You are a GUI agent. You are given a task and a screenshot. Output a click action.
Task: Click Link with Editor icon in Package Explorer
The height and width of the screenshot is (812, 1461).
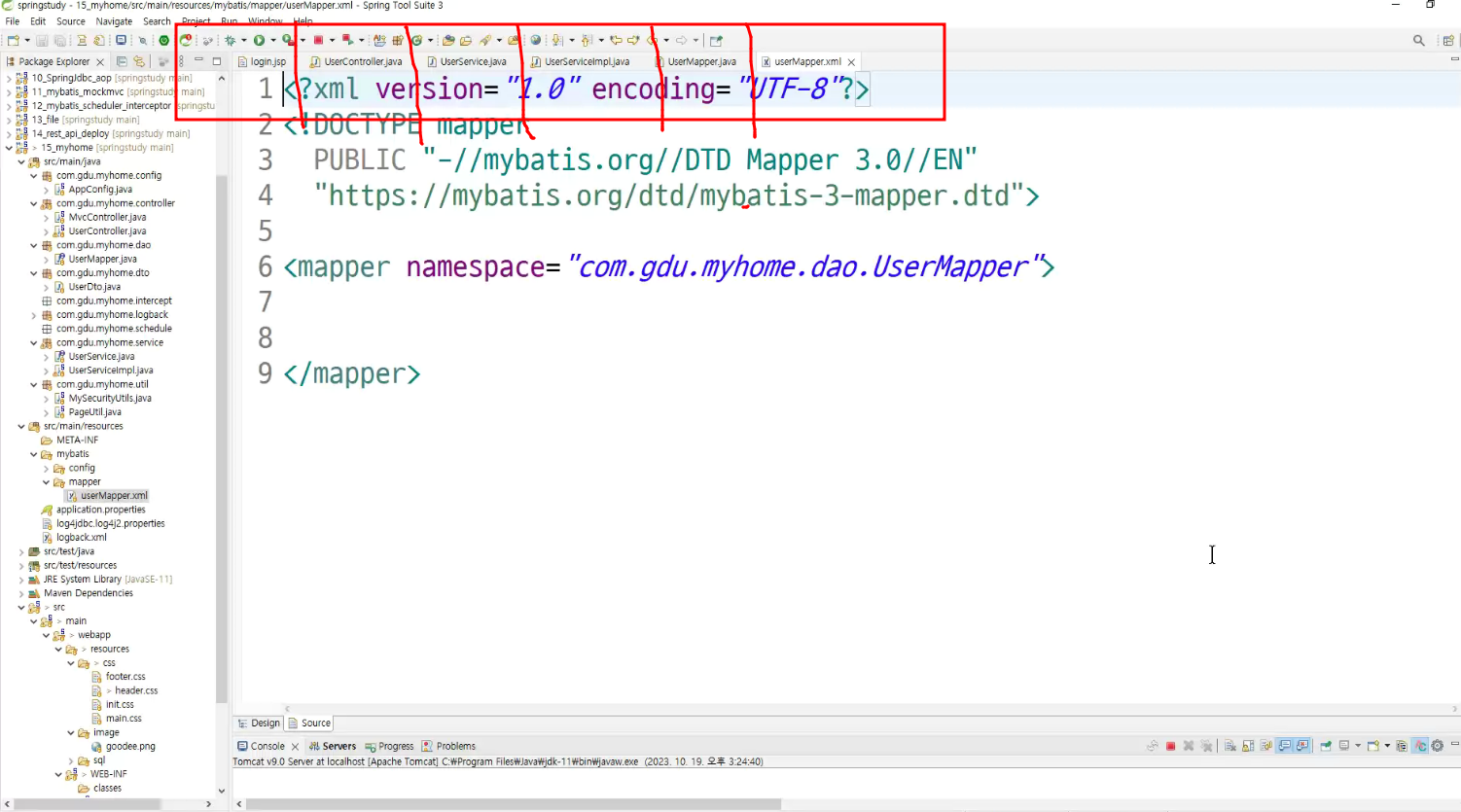pyautogui.click(x=139, y=61)
